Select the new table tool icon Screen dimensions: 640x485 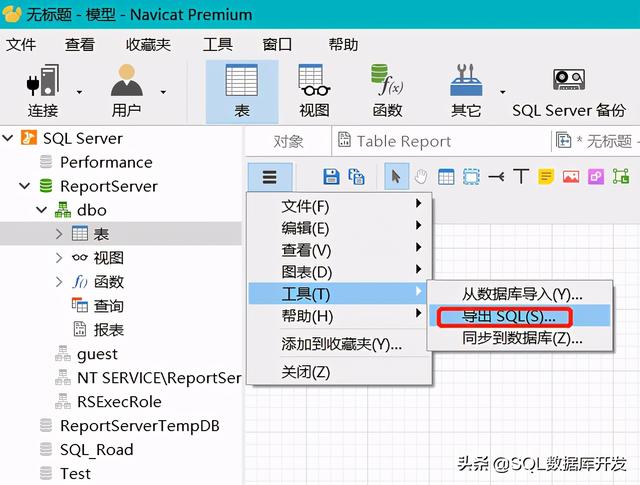(x=446, y=177)
